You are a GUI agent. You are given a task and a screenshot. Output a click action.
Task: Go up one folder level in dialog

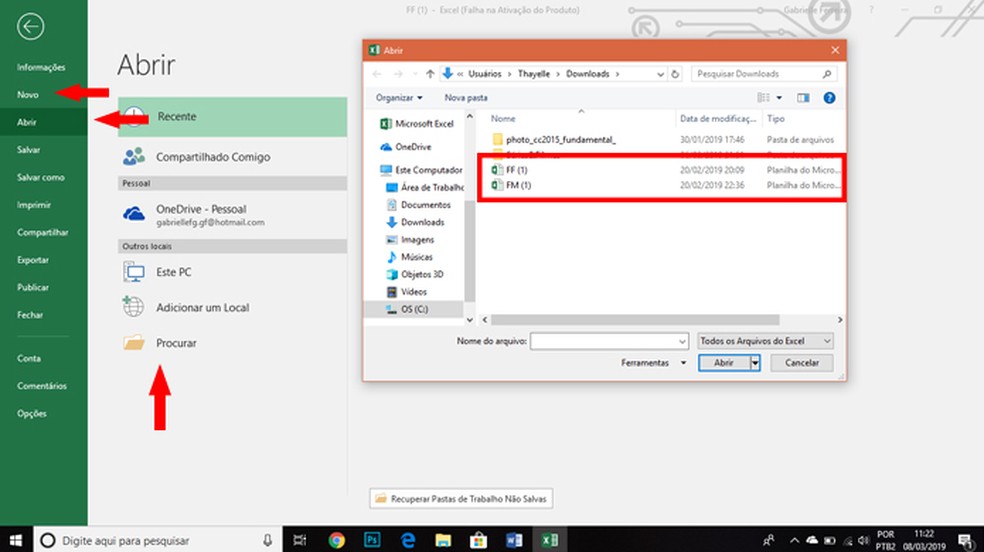coord(430,74)
